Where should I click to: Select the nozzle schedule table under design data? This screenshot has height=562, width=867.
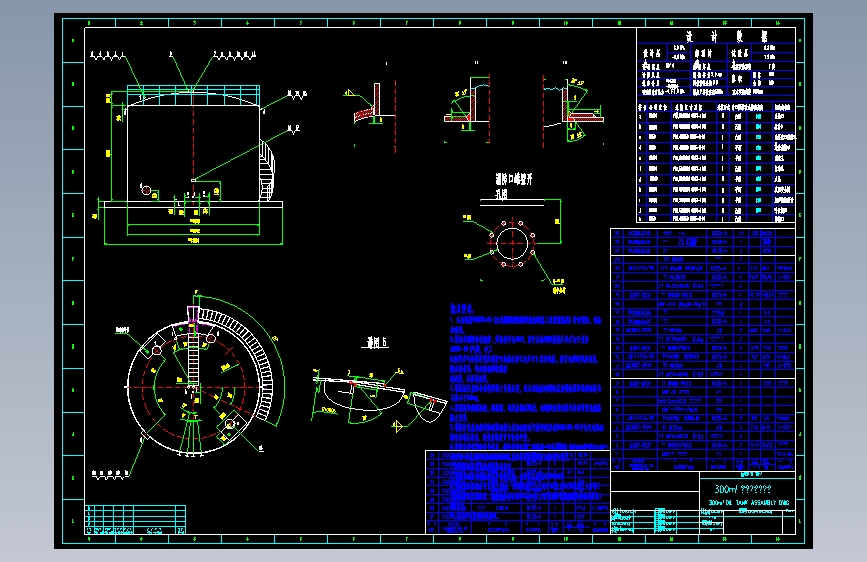(x=716, y=162)
